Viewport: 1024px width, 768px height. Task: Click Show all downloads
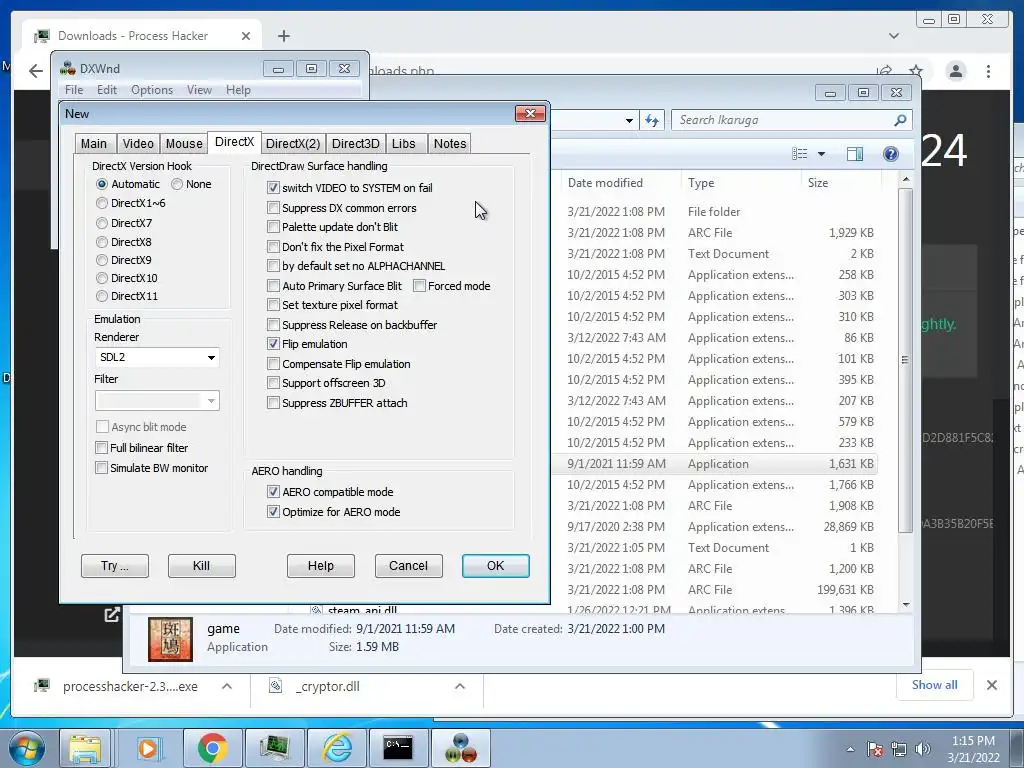click(935, 685)
